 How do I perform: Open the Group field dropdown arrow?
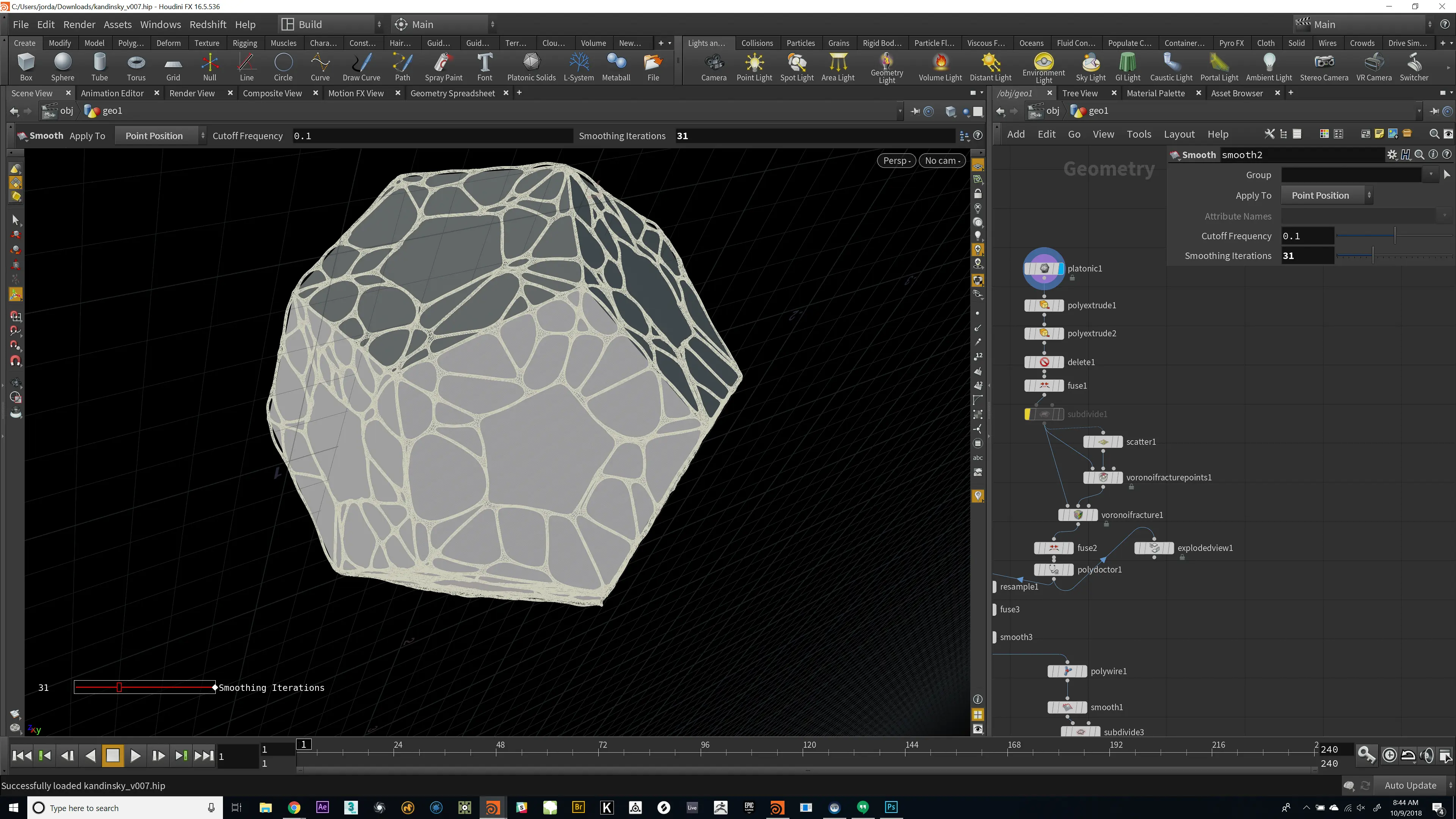(1431, 175)
